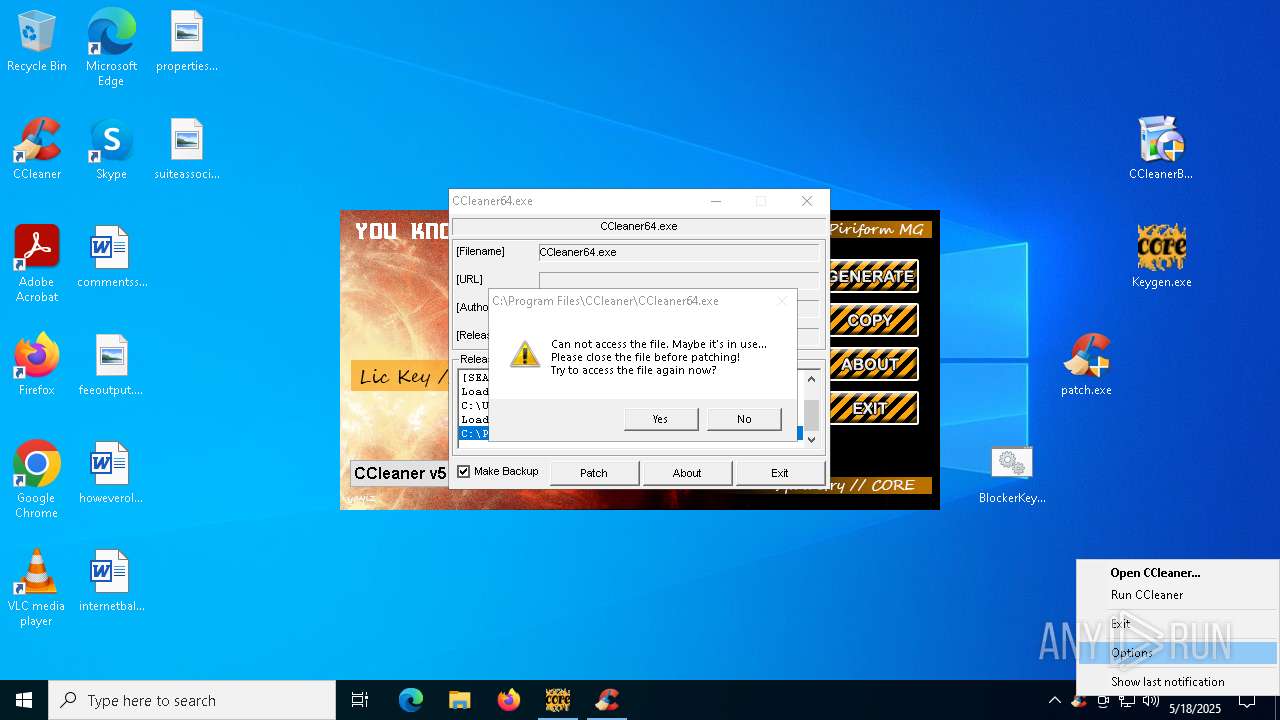
Task: Click the taskbar search box
Action: coord(192,700)
